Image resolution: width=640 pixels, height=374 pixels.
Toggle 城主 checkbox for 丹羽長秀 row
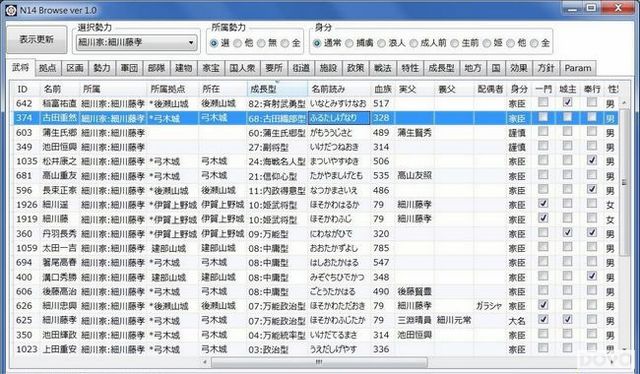pos(567,233)
